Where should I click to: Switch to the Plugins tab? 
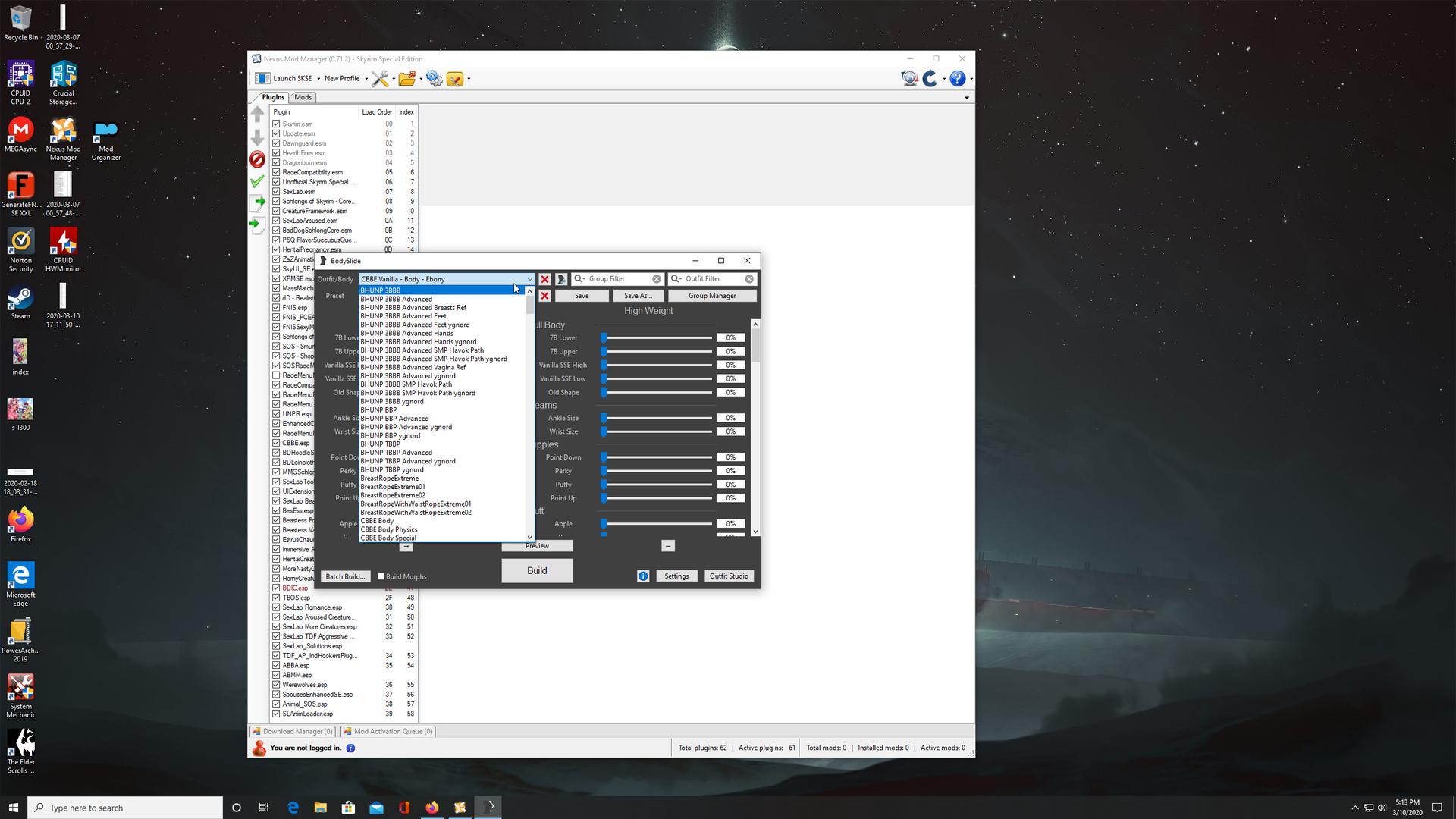pos(273,97)
